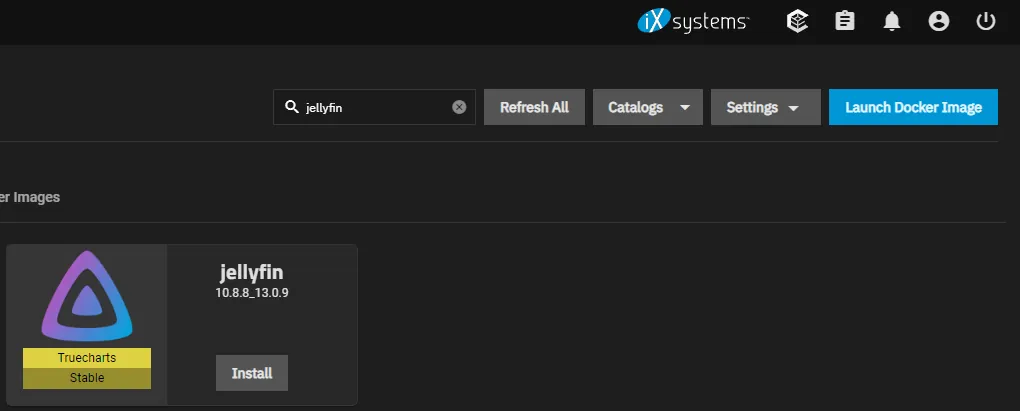Open the user account icon

pyautogui.click(x=939, y=21)
